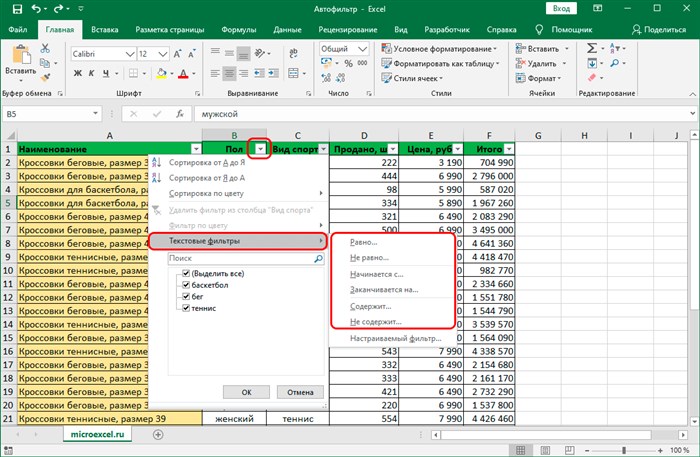Open the Вид спорта column filter dropdown
This screenshot has width=700, height=457.
tap(324, 149)
